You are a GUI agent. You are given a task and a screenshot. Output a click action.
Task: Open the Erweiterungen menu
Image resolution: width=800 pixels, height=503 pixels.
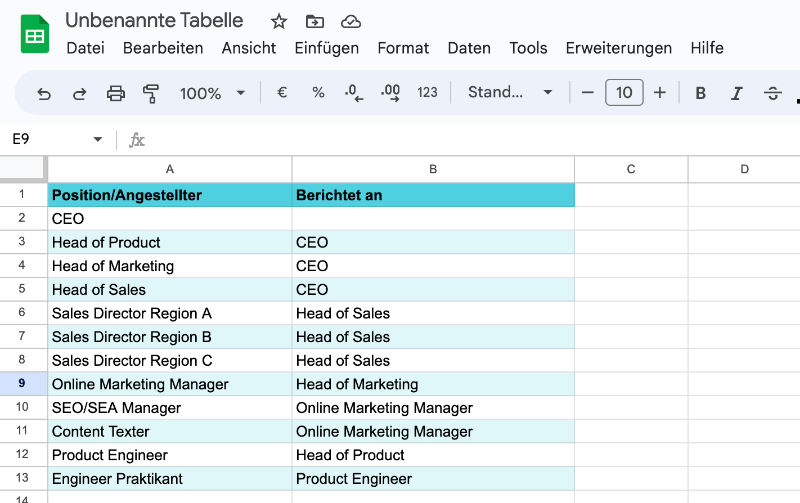tap(618, 48)
